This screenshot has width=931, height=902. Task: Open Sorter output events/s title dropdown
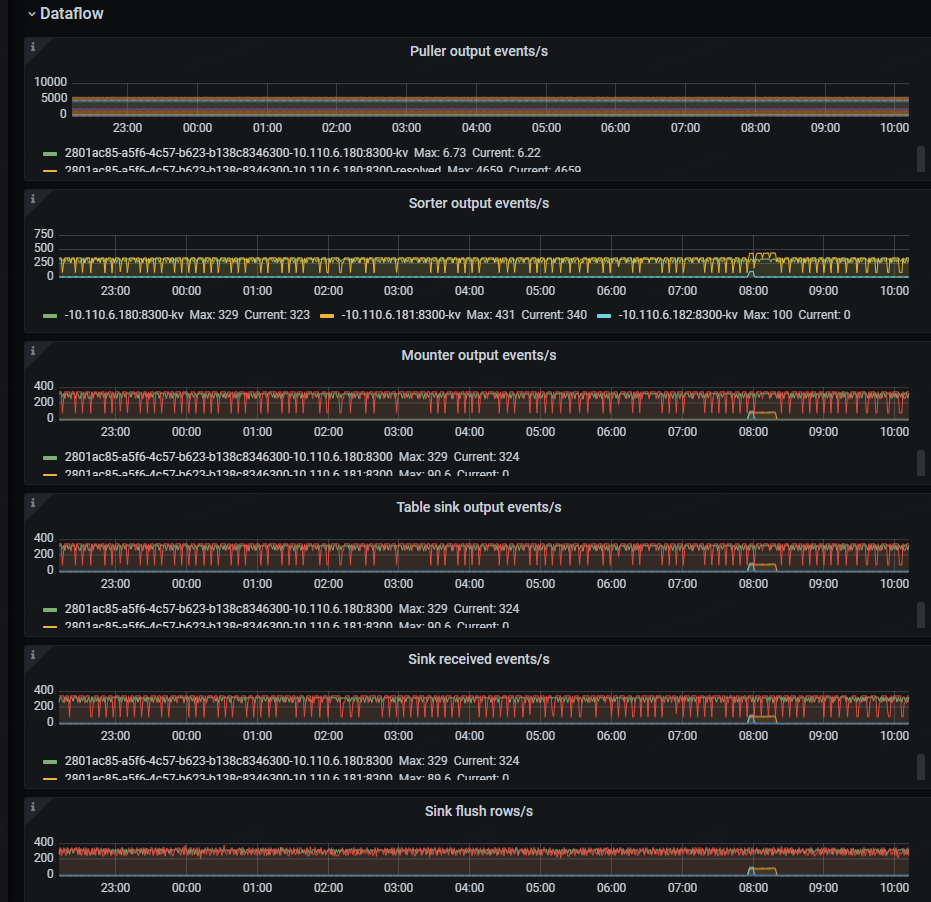point(478,204)
